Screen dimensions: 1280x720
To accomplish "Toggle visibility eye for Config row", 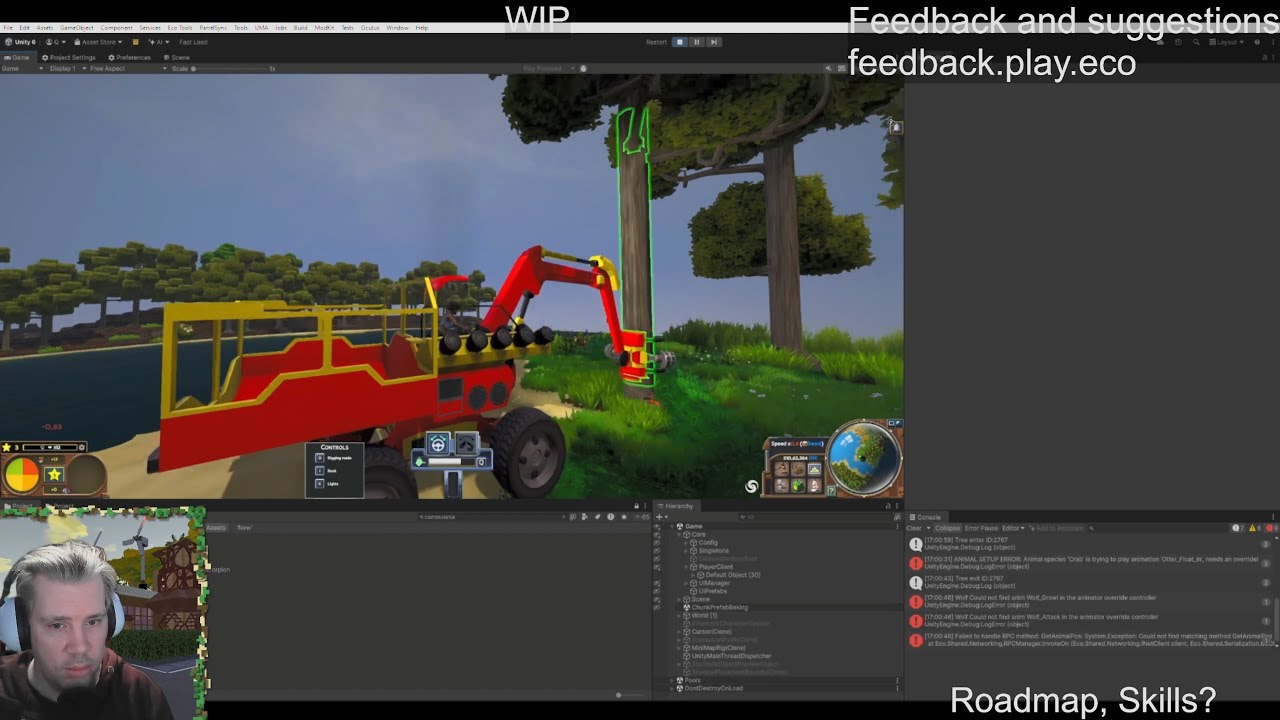I will click(x=657, y=542).
